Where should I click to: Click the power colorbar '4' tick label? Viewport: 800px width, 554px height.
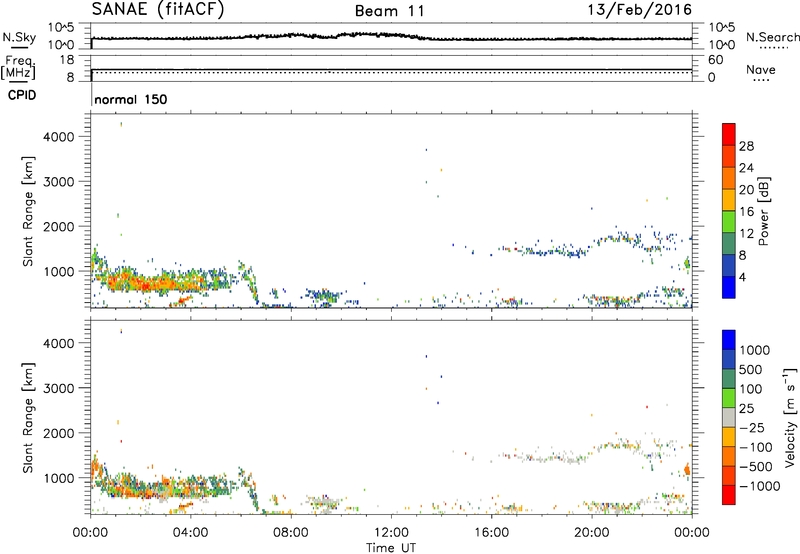click(x=743, y=277)
